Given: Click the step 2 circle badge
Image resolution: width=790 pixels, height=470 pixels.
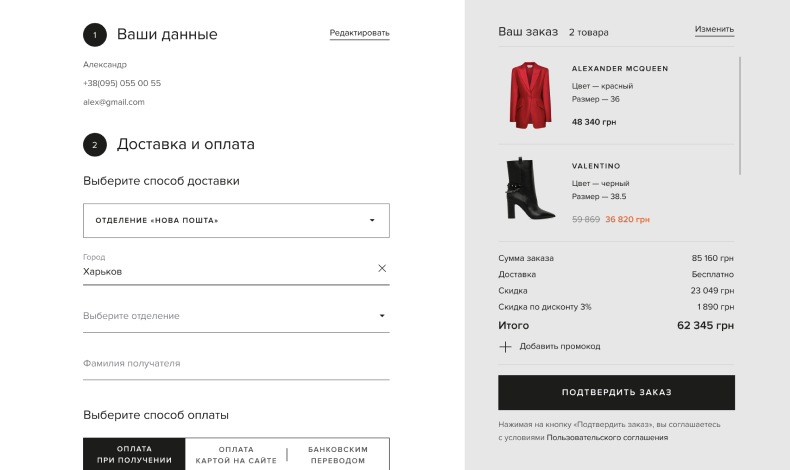Looking at the screenshot, I should 95,145.
